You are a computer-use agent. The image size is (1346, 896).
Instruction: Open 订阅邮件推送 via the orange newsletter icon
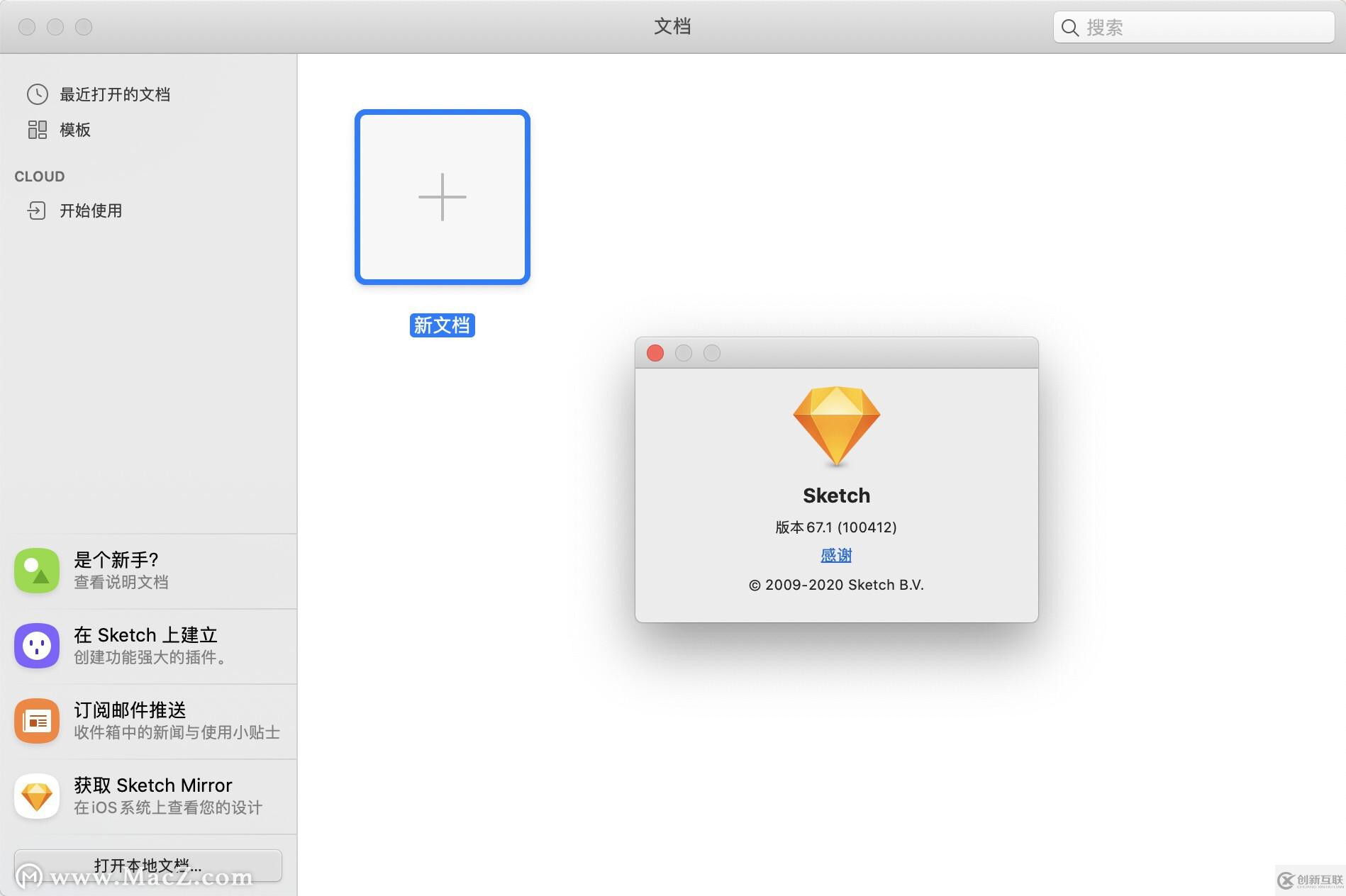(x=36, y=720)
